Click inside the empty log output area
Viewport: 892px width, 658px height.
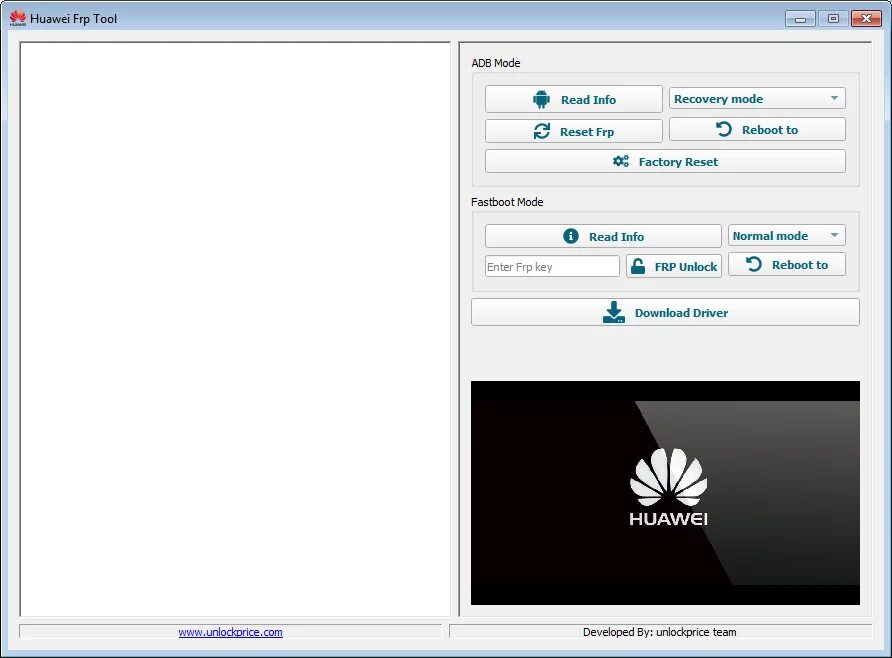point(235,329)
